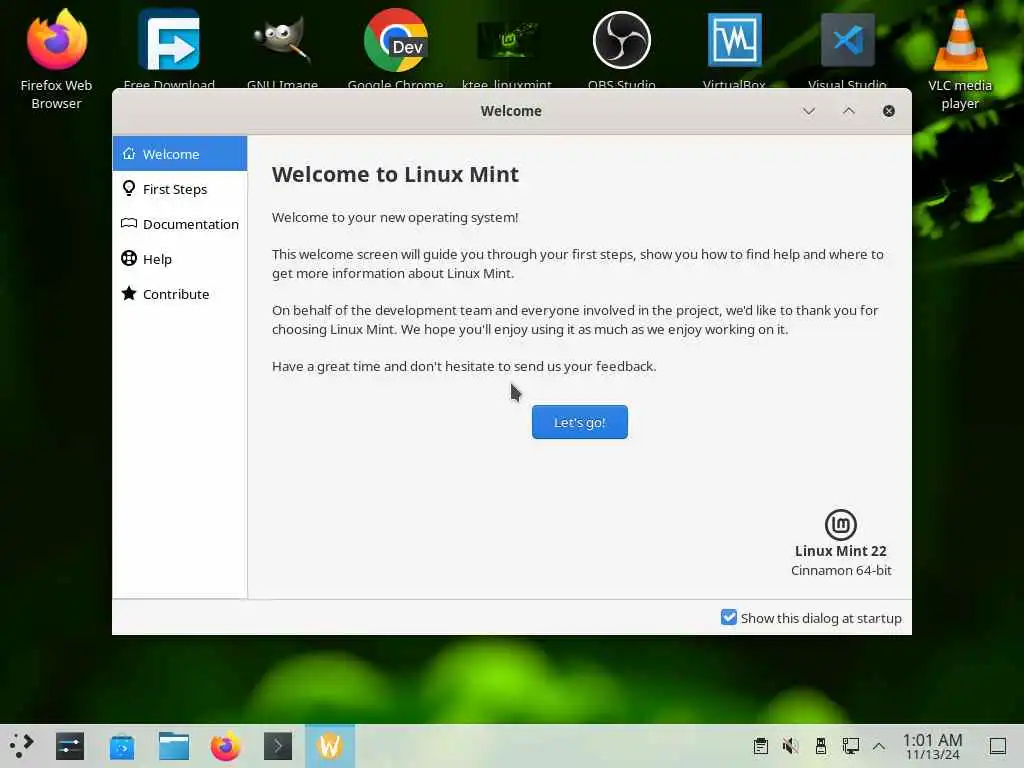Click the Welcome window title bar text

pyautogui.click(x=511, y=111)
